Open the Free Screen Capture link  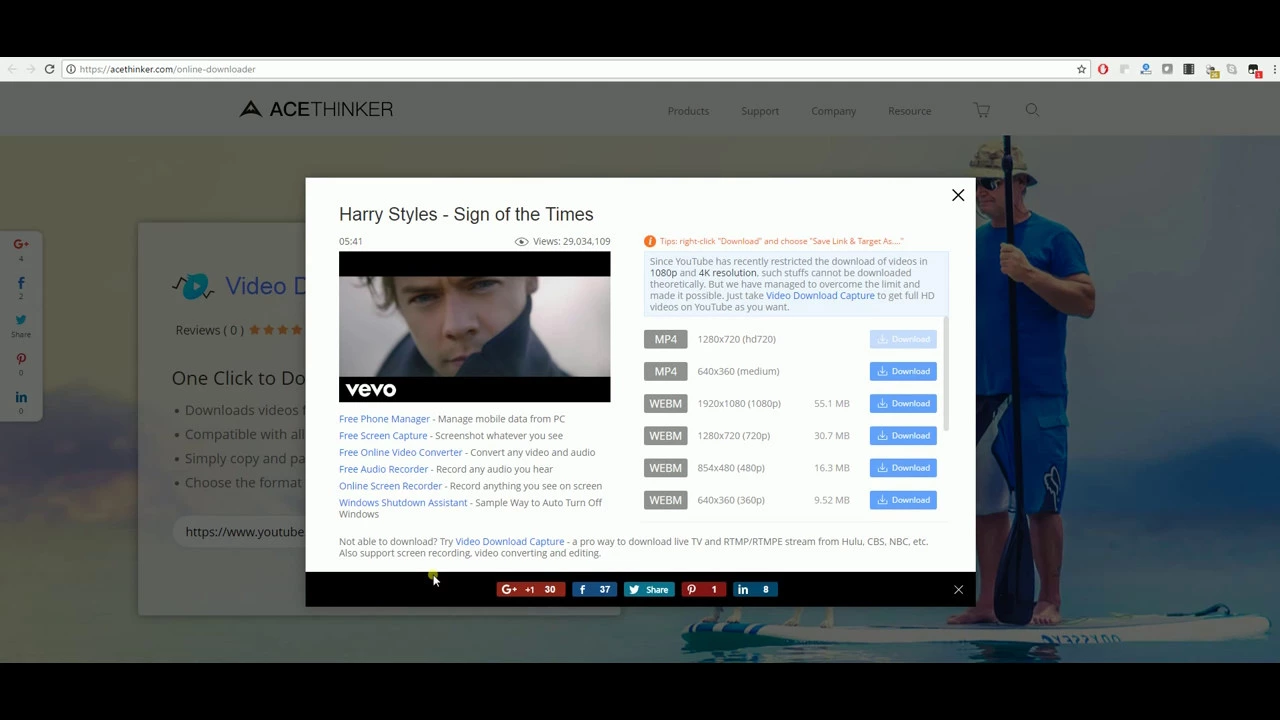383,436
